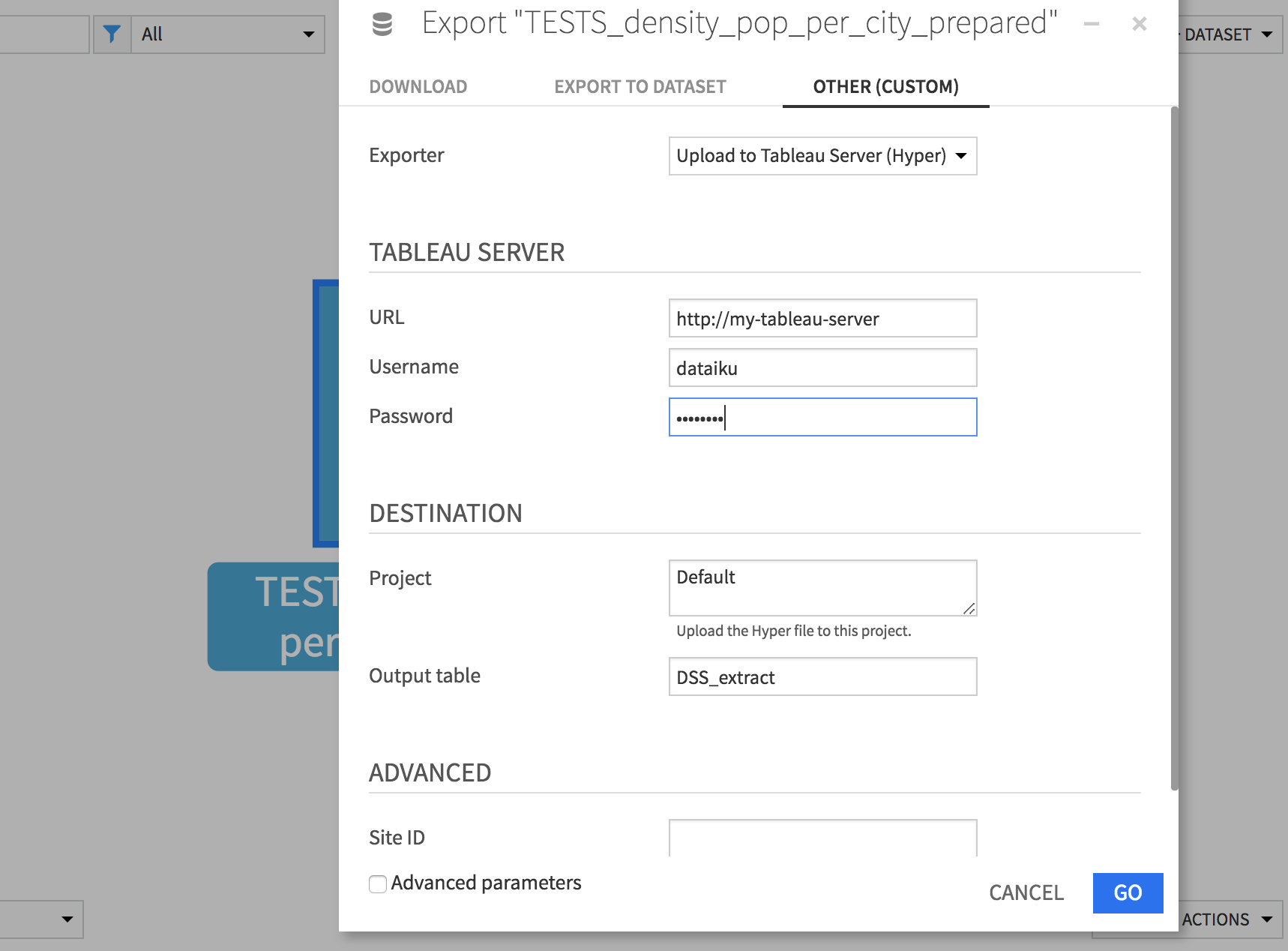Viewport: 1288px width, 951px height.
Task: Open the bottom-left dropdown arrow
Action: 67,919
